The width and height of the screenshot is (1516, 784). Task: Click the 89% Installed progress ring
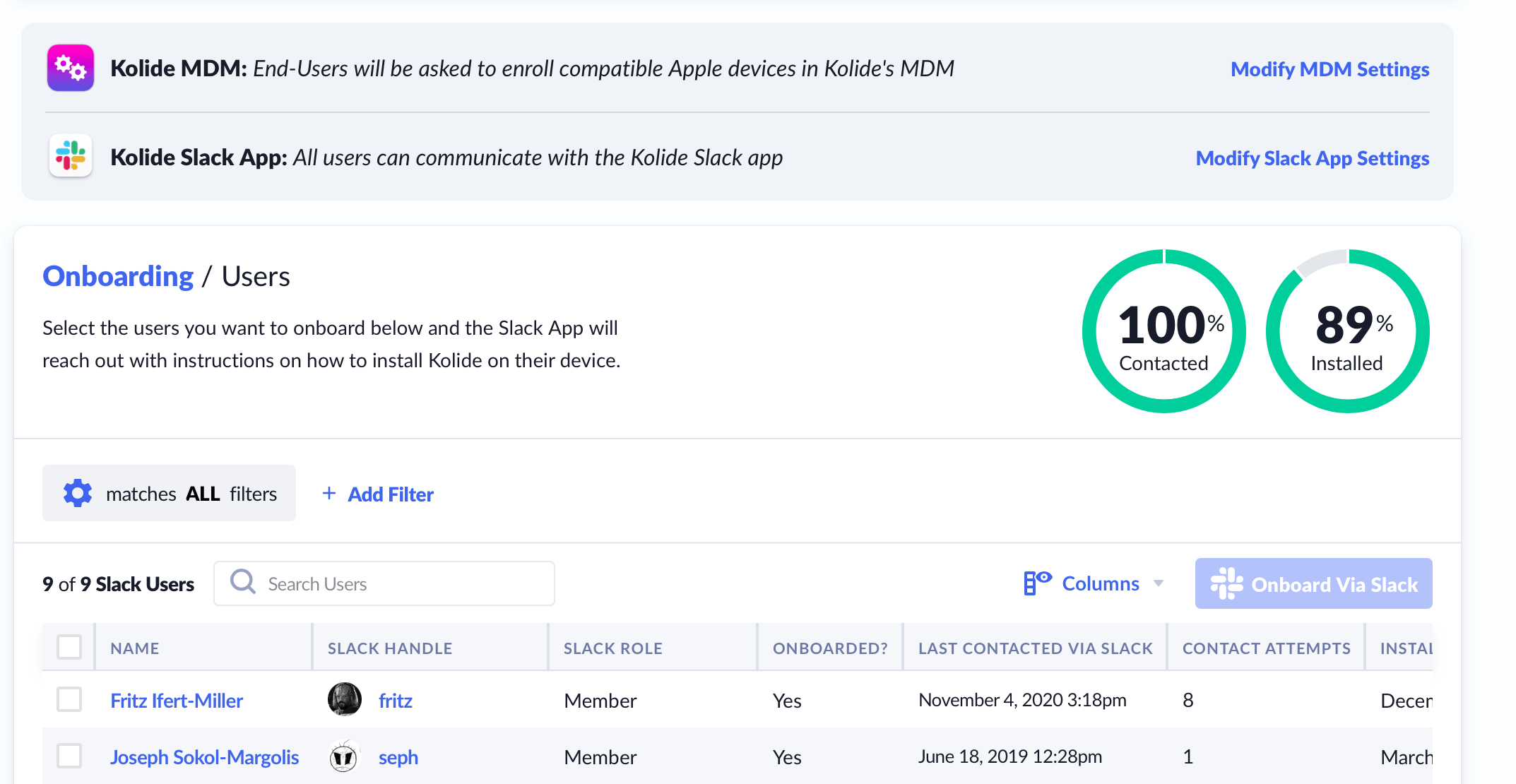[x=1347, y=331]
